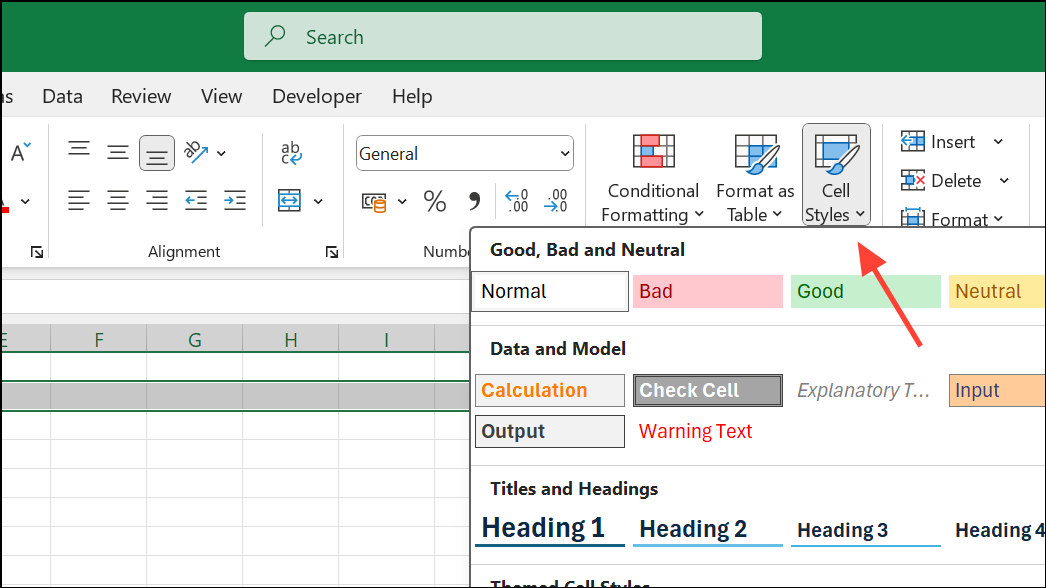Toggle middle vertical alignment

click(x=118, y=151)
